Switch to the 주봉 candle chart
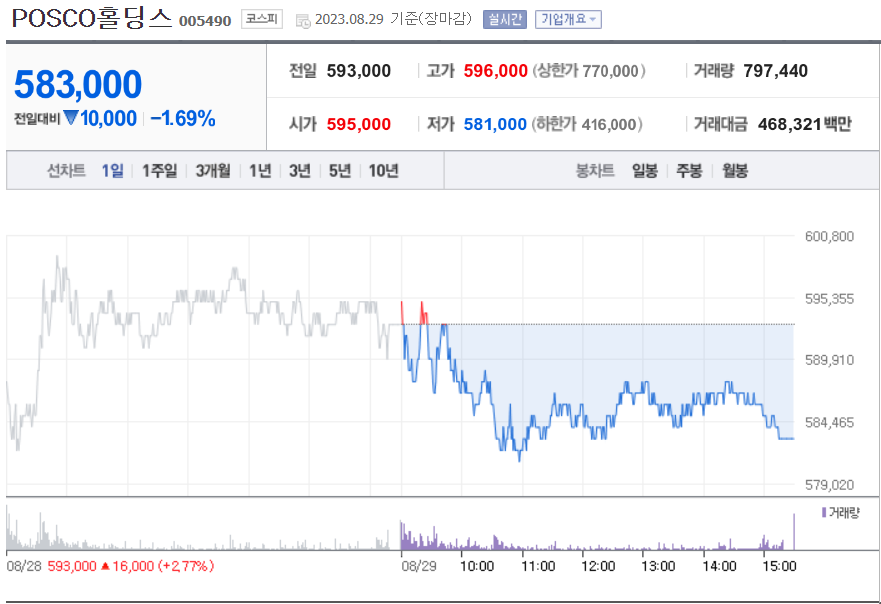 (x=689, y=170)
